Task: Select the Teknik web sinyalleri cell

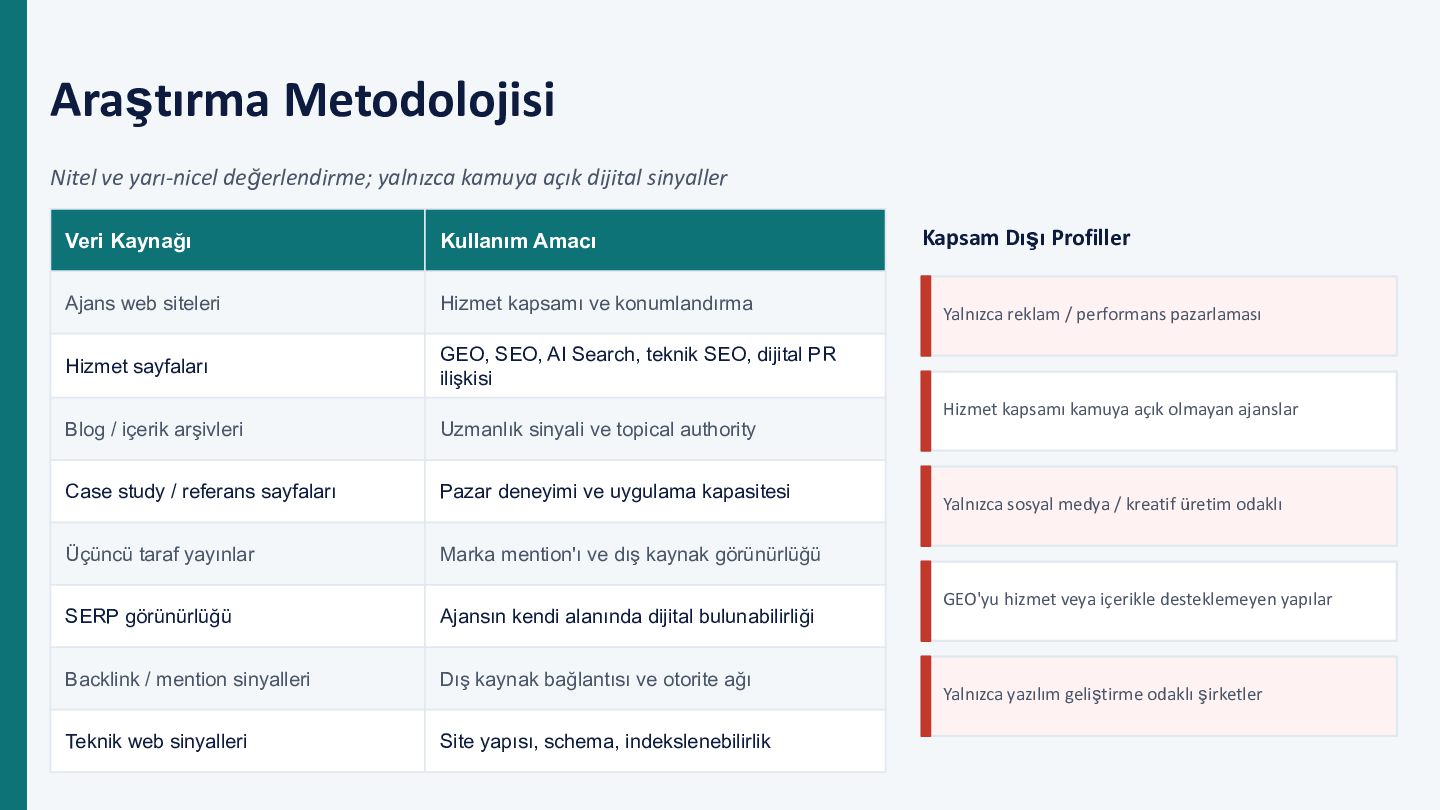Action: tap(238, 741)
